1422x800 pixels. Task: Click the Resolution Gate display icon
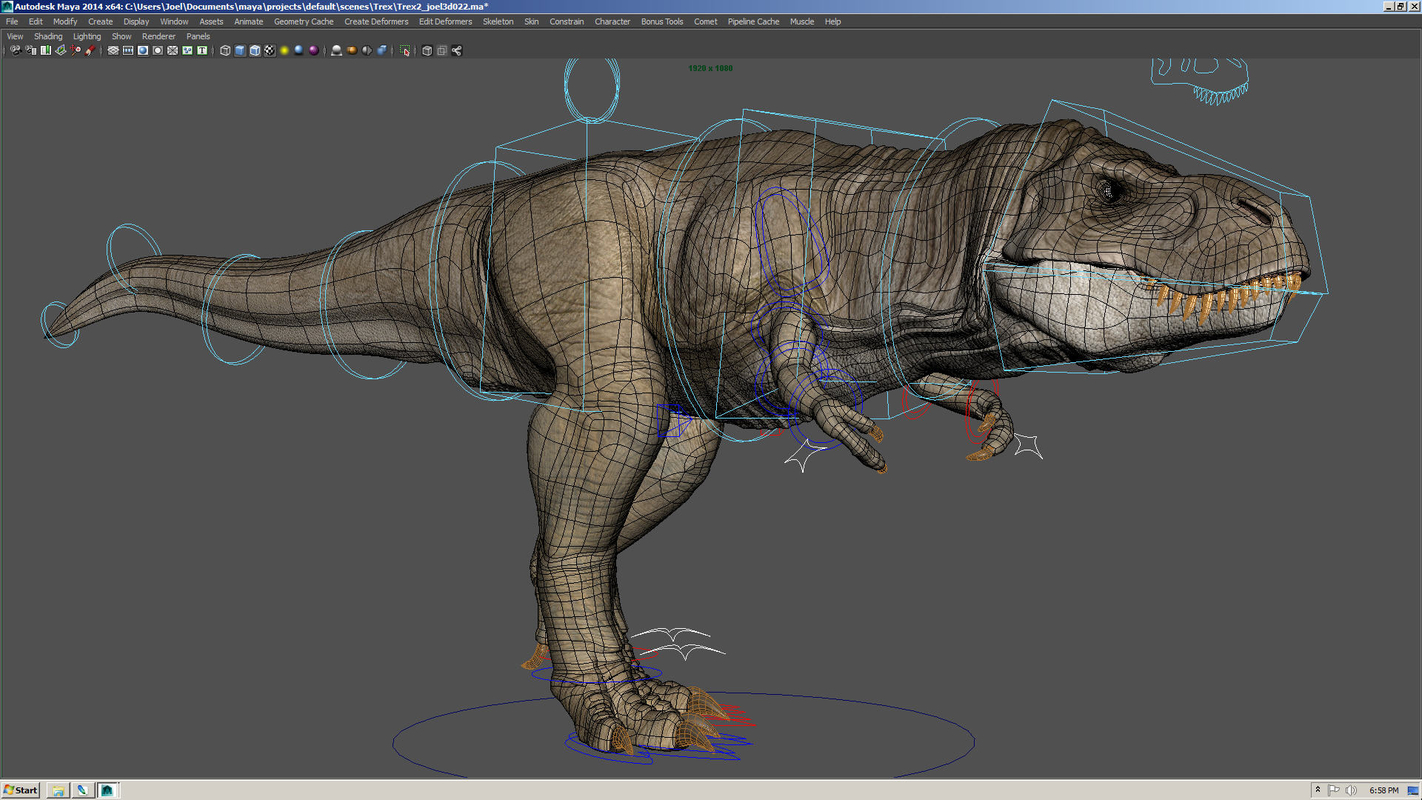(142, 50)
